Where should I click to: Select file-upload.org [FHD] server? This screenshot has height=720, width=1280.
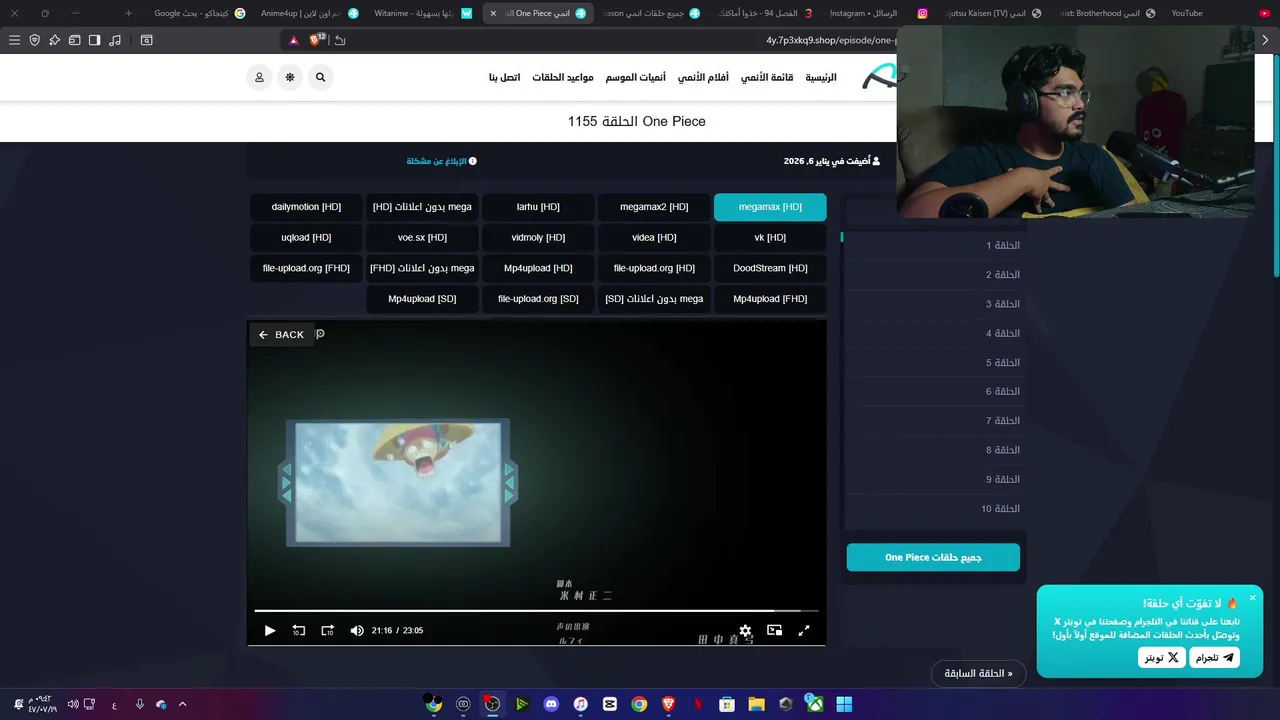pos(306,268)
